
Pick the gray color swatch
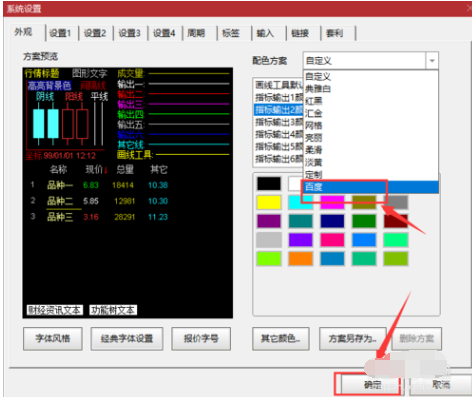pyautogui.click(x=396, y=202)
